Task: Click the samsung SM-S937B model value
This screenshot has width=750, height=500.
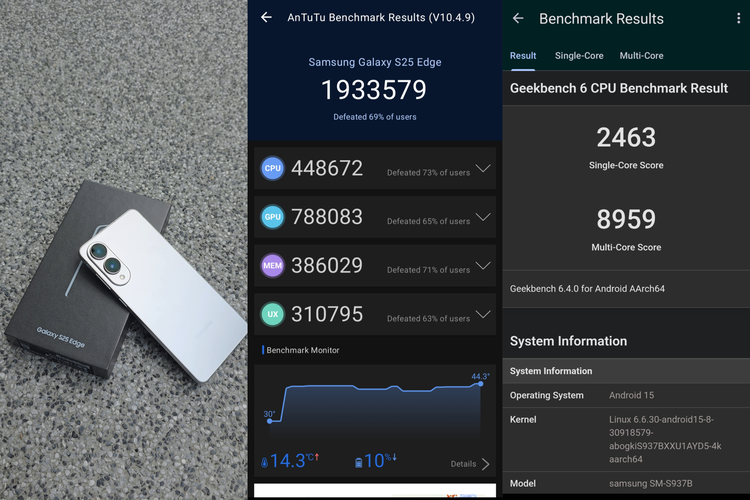Action: click(x=651, y=483)
